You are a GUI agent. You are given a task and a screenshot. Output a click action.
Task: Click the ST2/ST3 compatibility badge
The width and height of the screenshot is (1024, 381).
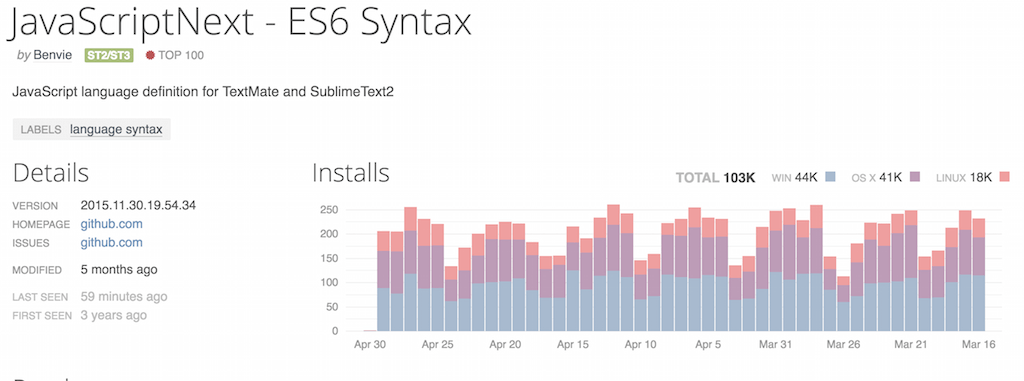109,56
